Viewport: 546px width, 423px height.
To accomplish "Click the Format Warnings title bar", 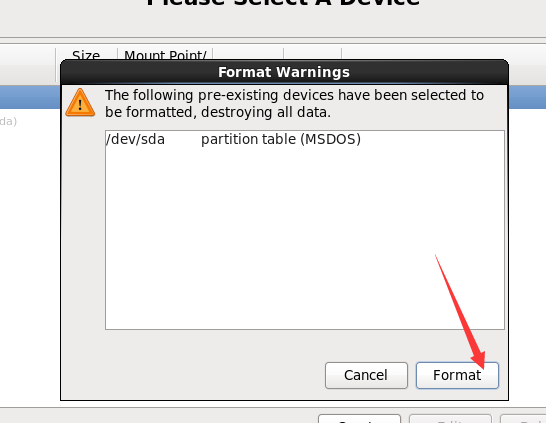I will [x=284, y=72].
